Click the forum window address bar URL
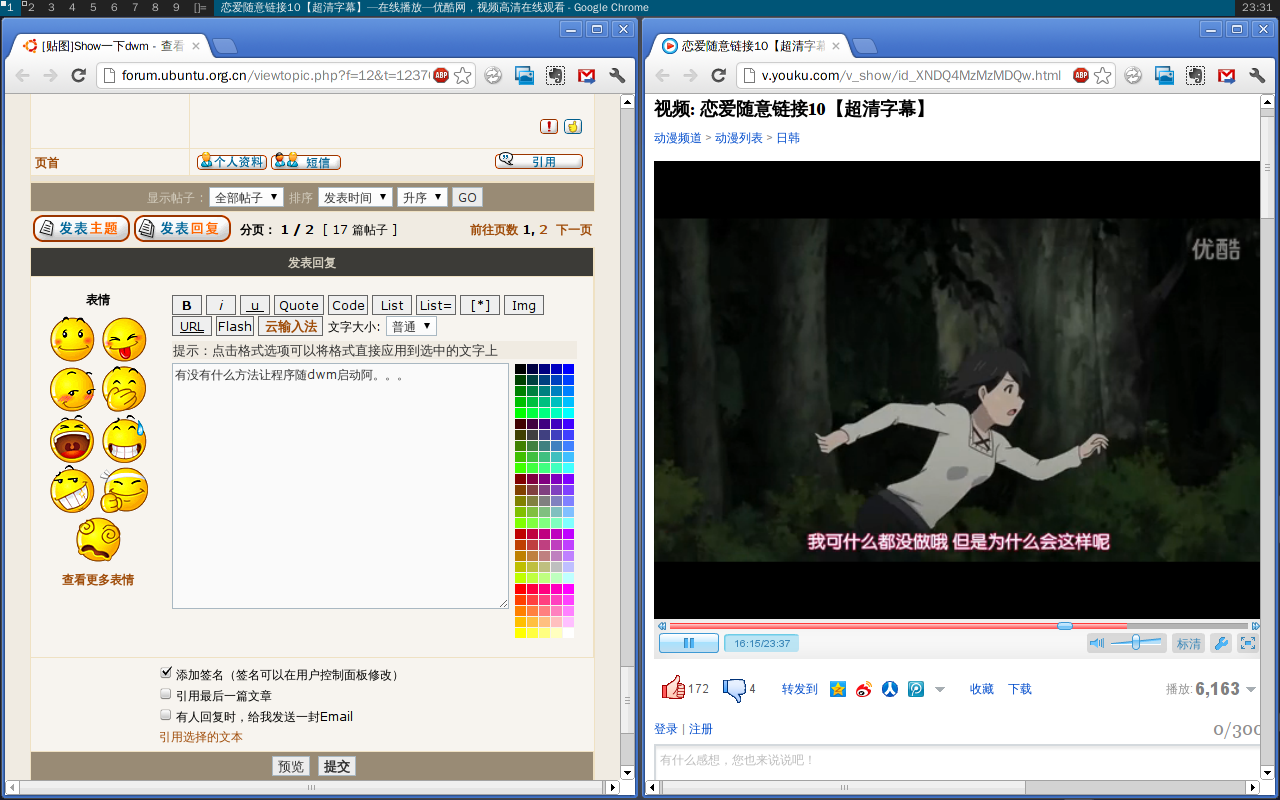 (275, 75)
